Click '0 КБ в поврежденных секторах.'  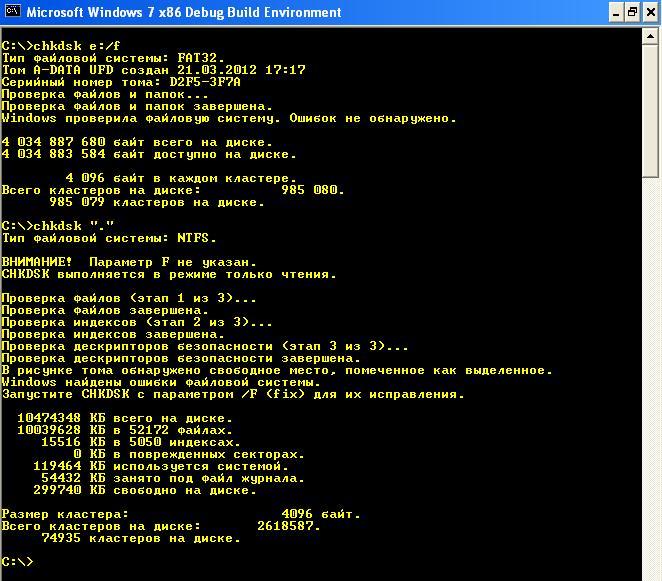click(189, 454)
